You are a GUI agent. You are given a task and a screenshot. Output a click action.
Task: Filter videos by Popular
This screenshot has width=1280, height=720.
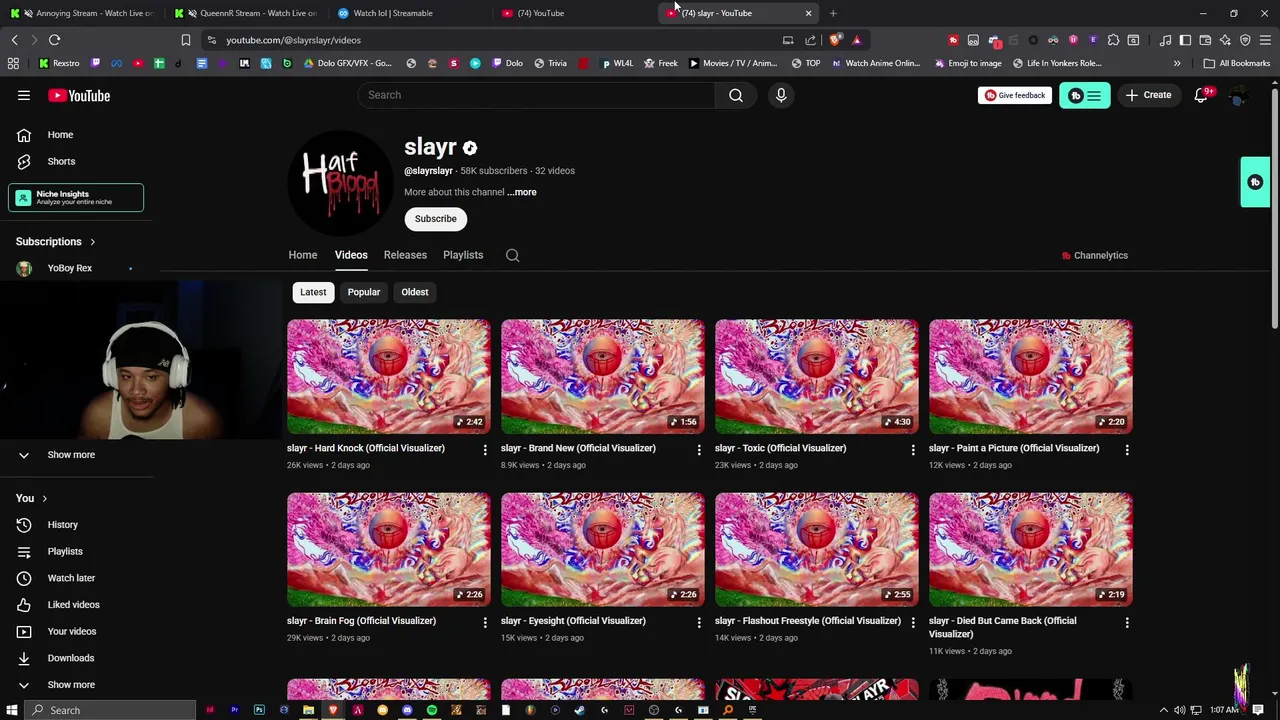(364, 292)
